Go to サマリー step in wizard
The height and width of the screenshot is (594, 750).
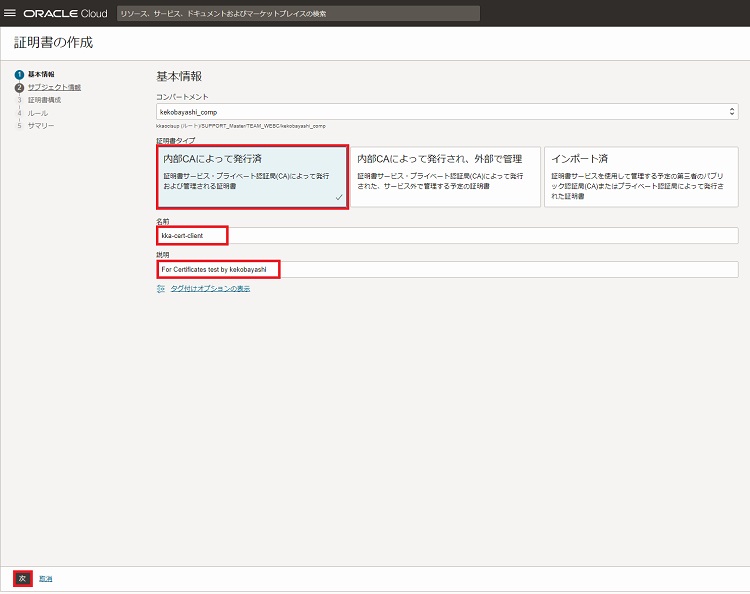coord(41,126)
